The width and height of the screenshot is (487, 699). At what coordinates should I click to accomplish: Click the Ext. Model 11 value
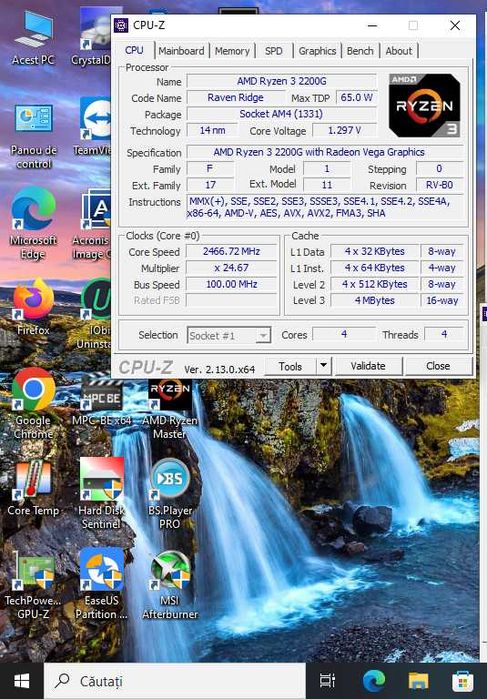pyautogui.click(x=327, y=185)
